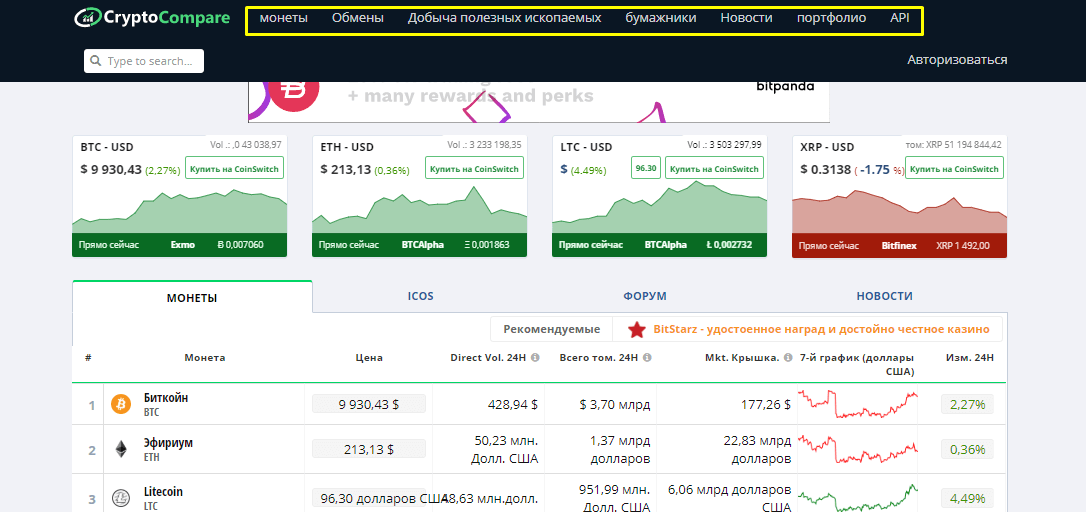Switch to the ICOS tab

420,296
